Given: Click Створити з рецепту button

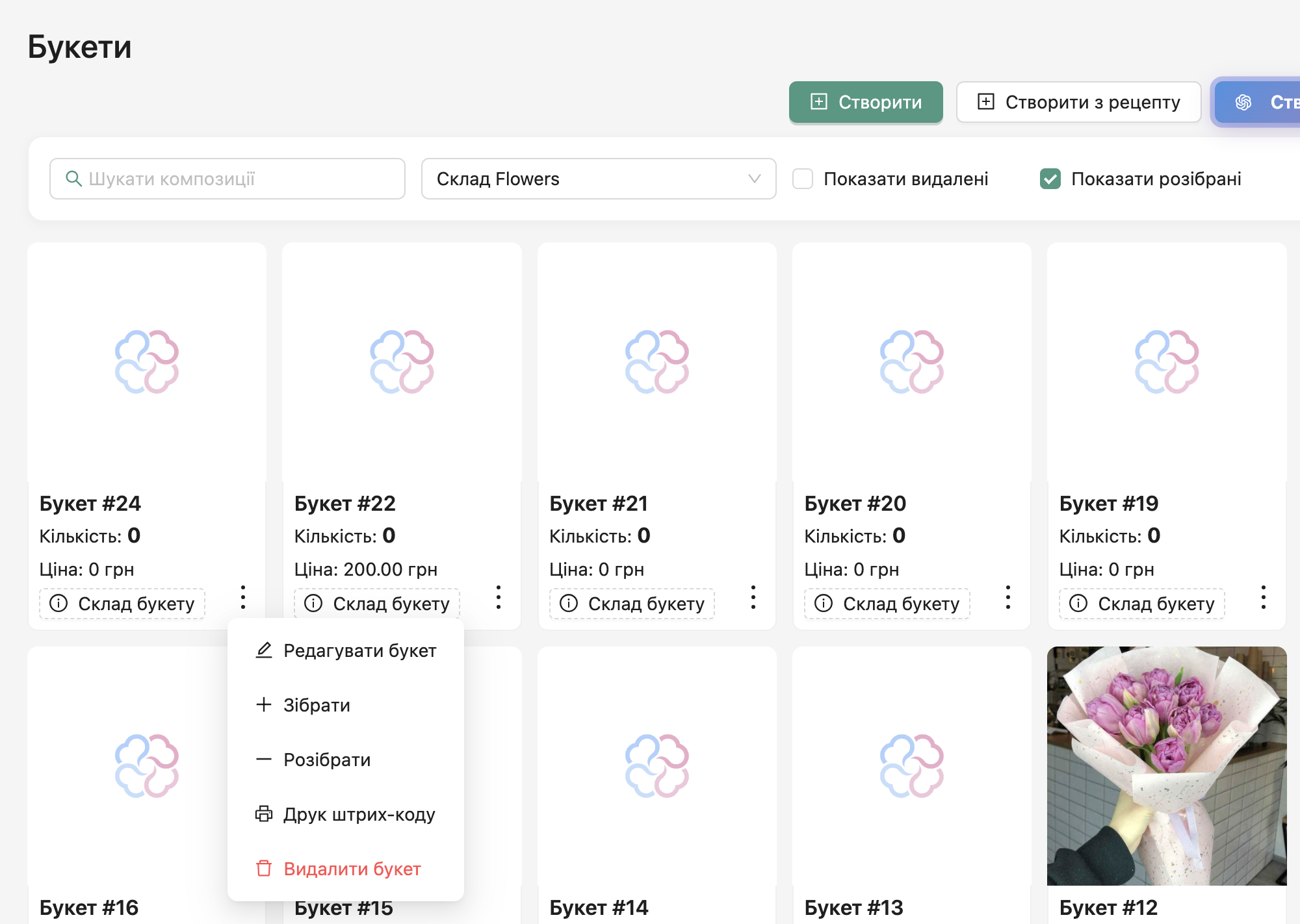Looking at the screenshot, I should [x=1078, y=102].
